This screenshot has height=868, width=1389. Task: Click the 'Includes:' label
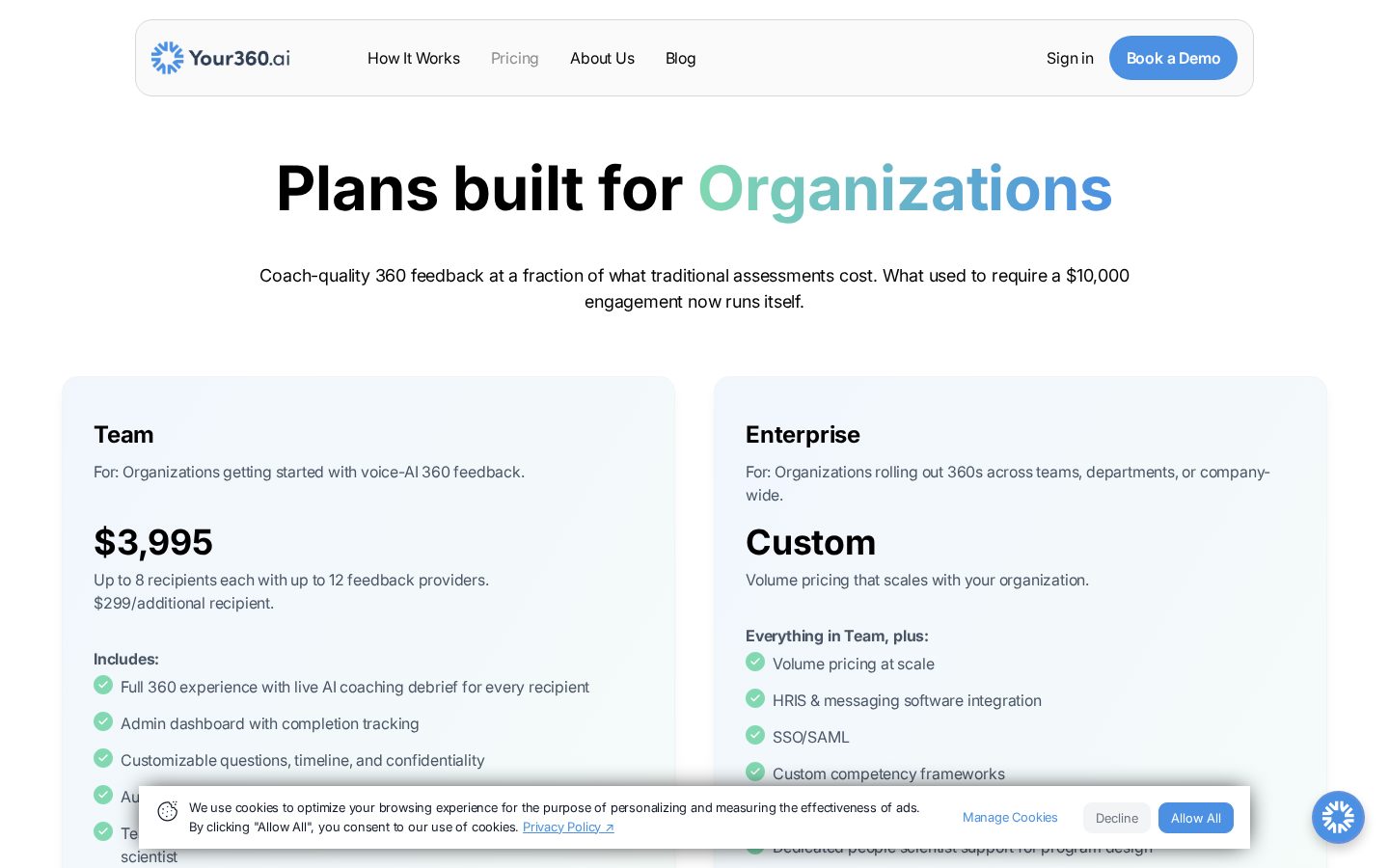[x=126, y=660]
